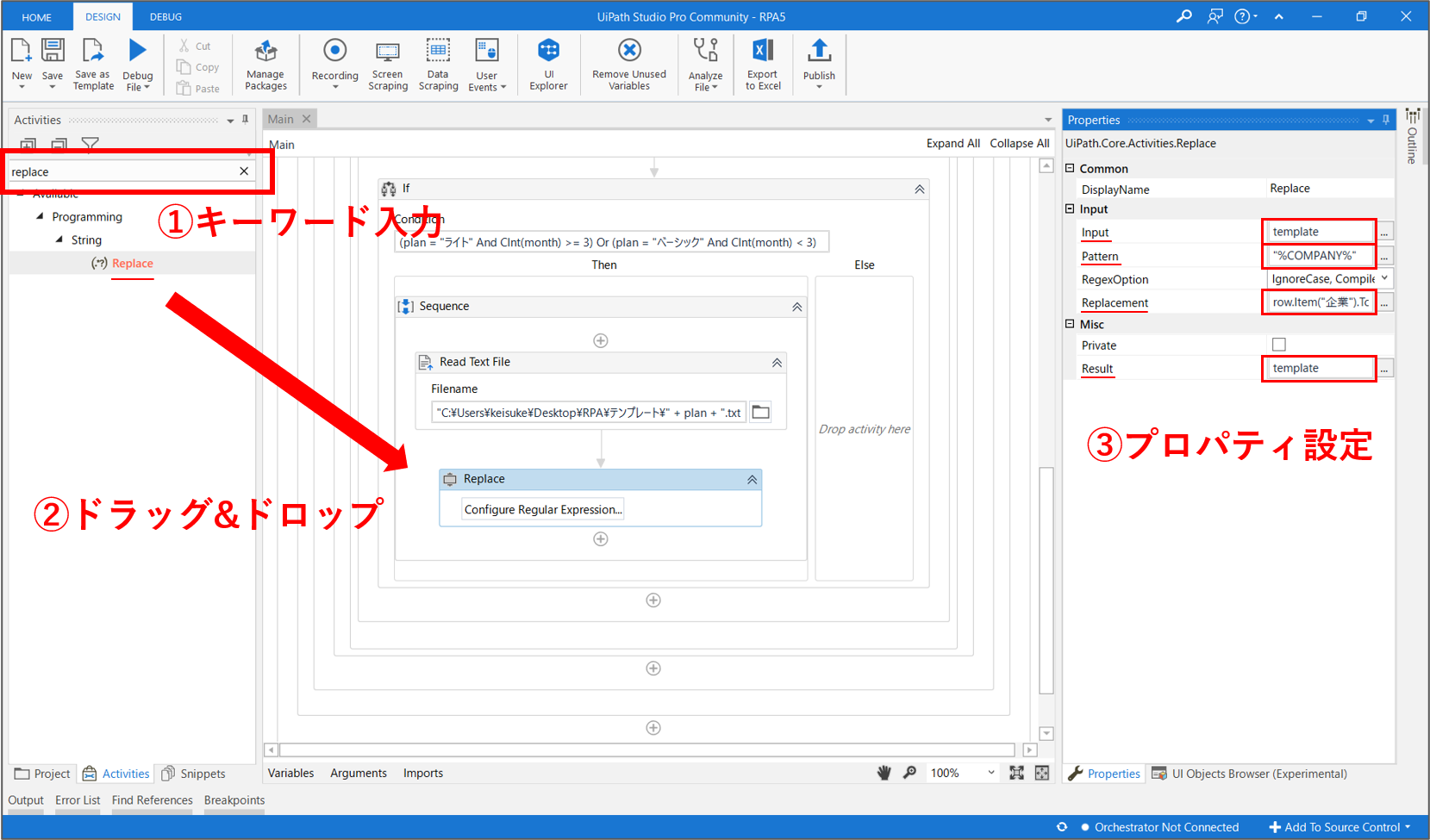
Task: Export workflow to Excel
Action: pyautogui.click(x=763, y=63)
